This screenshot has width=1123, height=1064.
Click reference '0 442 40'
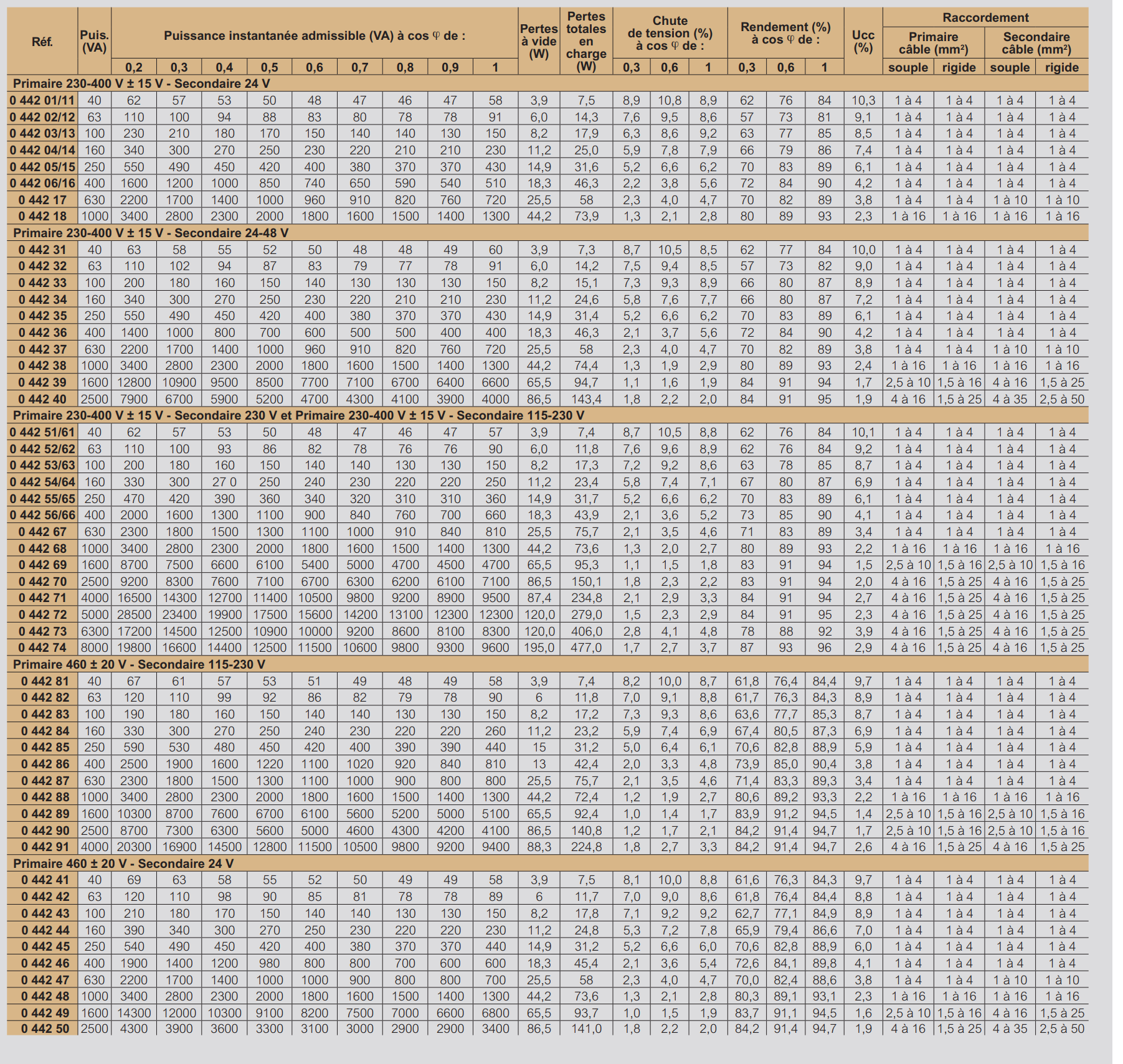(42, 399)
